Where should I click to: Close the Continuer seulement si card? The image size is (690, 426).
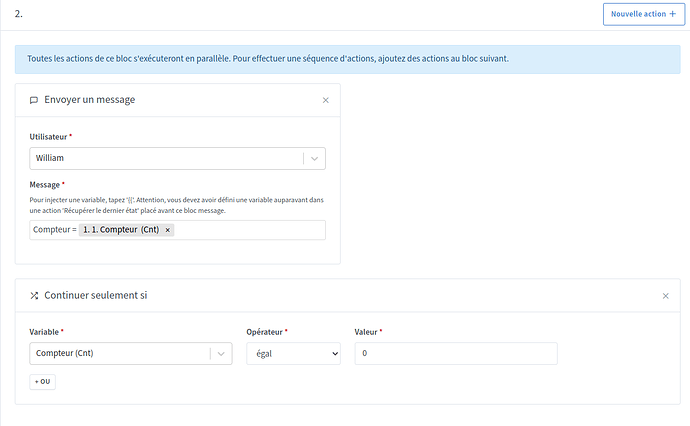666,296
